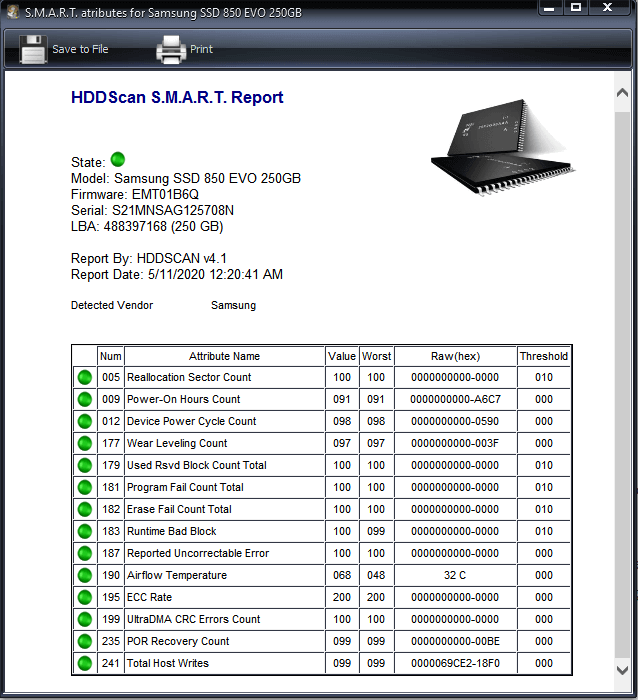Click raw value 0000069CE2-18F0
Viewport: 638px width, 700px height.
pyautogui.click(x=455, y=663)
